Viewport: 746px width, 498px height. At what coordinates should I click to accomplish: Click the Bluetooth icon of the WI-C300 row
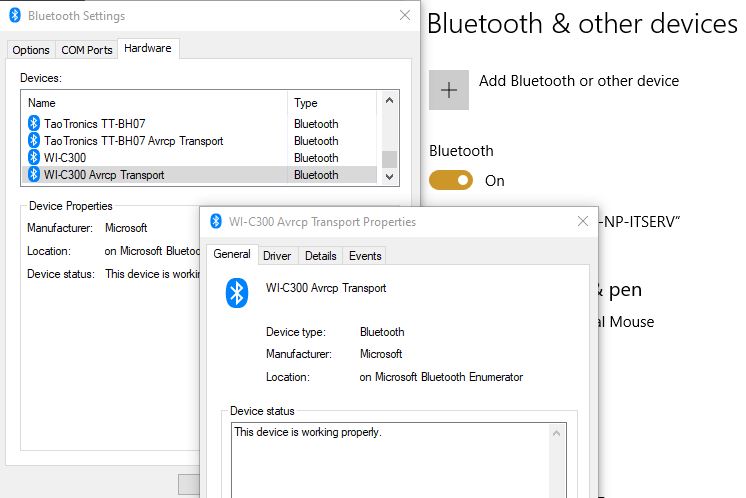pos(33,157)
